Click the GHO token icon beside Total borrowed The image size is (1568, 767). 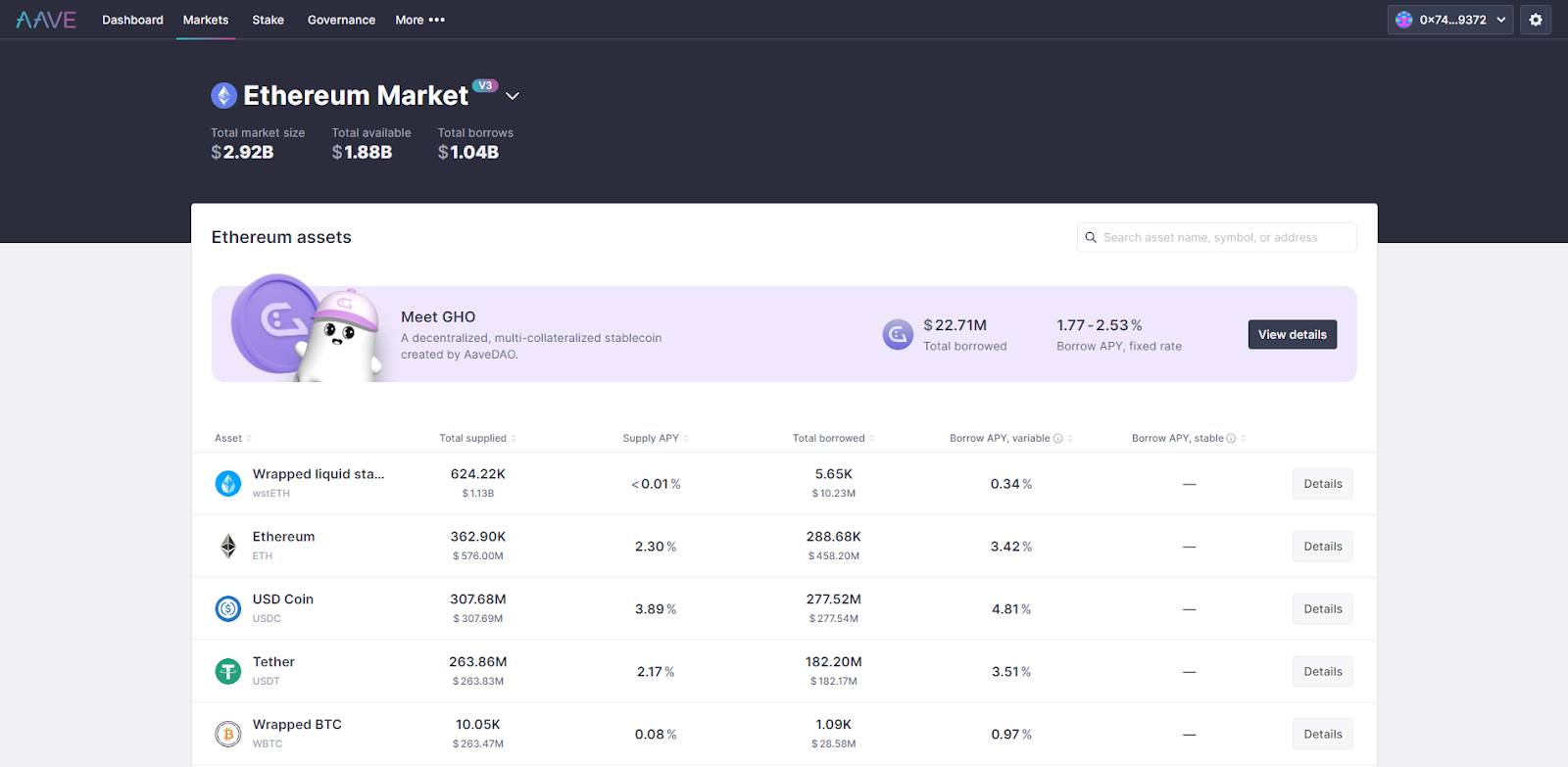898,334
